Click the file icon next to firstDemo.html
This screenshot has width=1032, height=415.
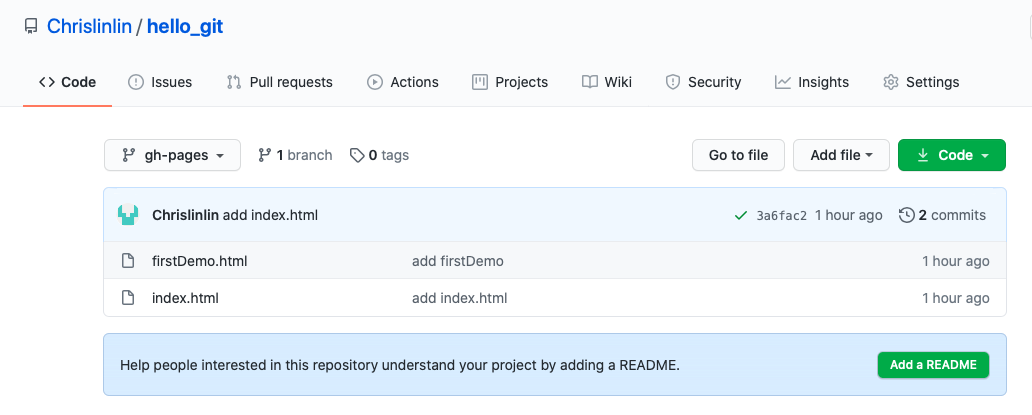128,261
